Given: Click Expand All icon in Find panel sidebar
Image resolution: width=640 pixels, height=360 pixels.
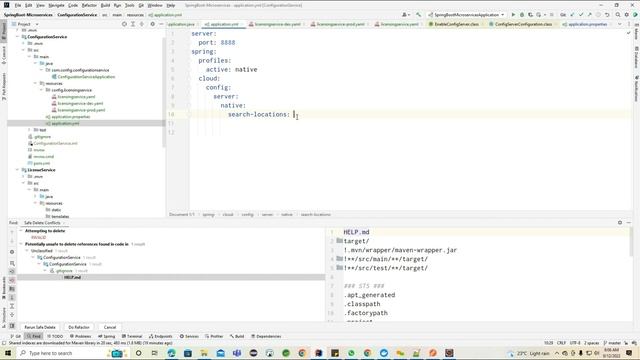Looking at the screenshot, I should (12, 306).
